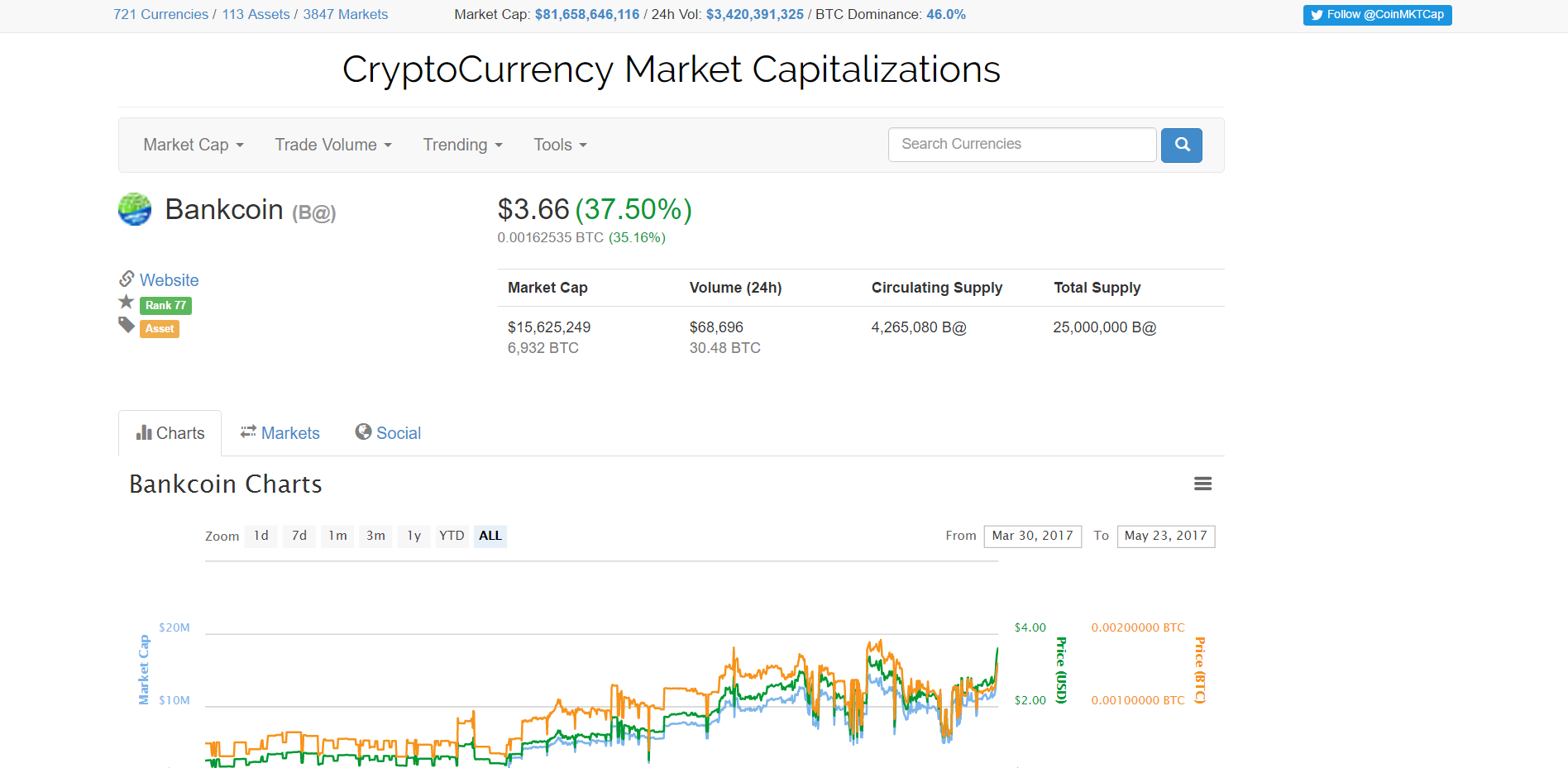Click the 25,000,000 B@ total supply value
This screenshot has width=1568, height=768.
click(1105, 327)
